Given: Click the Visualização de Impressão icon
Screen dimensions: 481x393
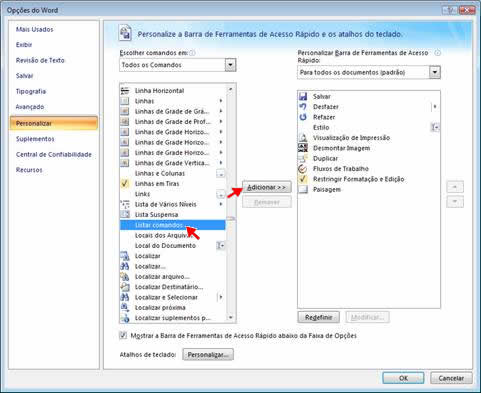Looking at the screenshot, I should [303, 138].
